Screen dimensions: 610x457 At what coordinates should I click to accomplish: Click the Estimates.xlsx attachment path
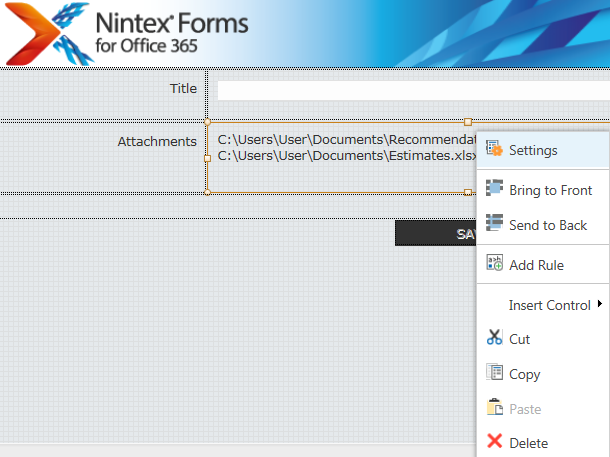347,156
